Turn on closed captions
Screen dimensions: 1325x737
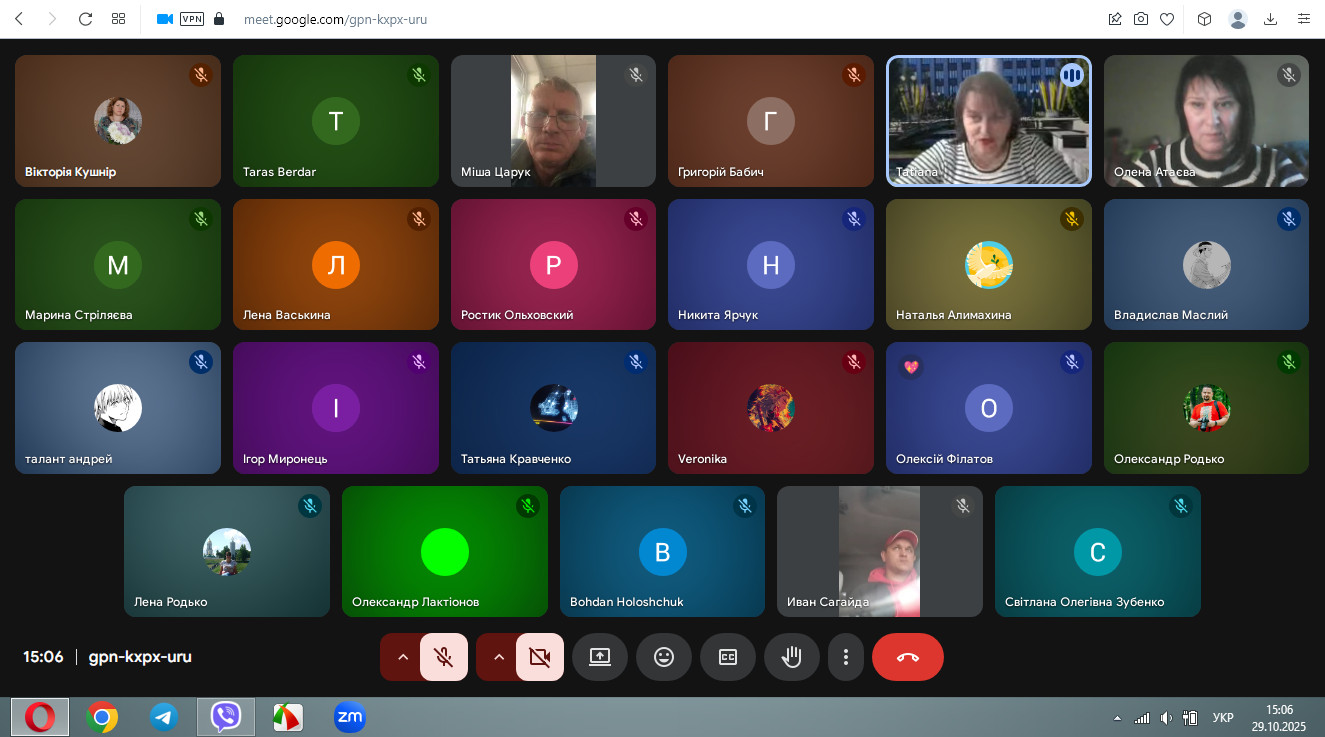728,657
